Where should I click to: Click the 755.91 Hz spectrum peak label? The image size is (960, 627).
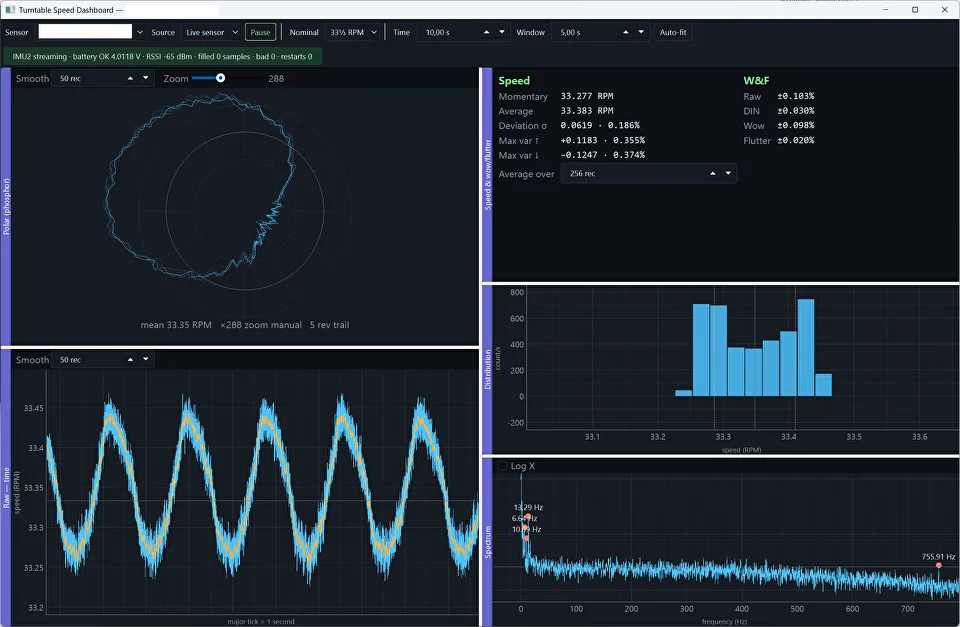coord(938,557)
